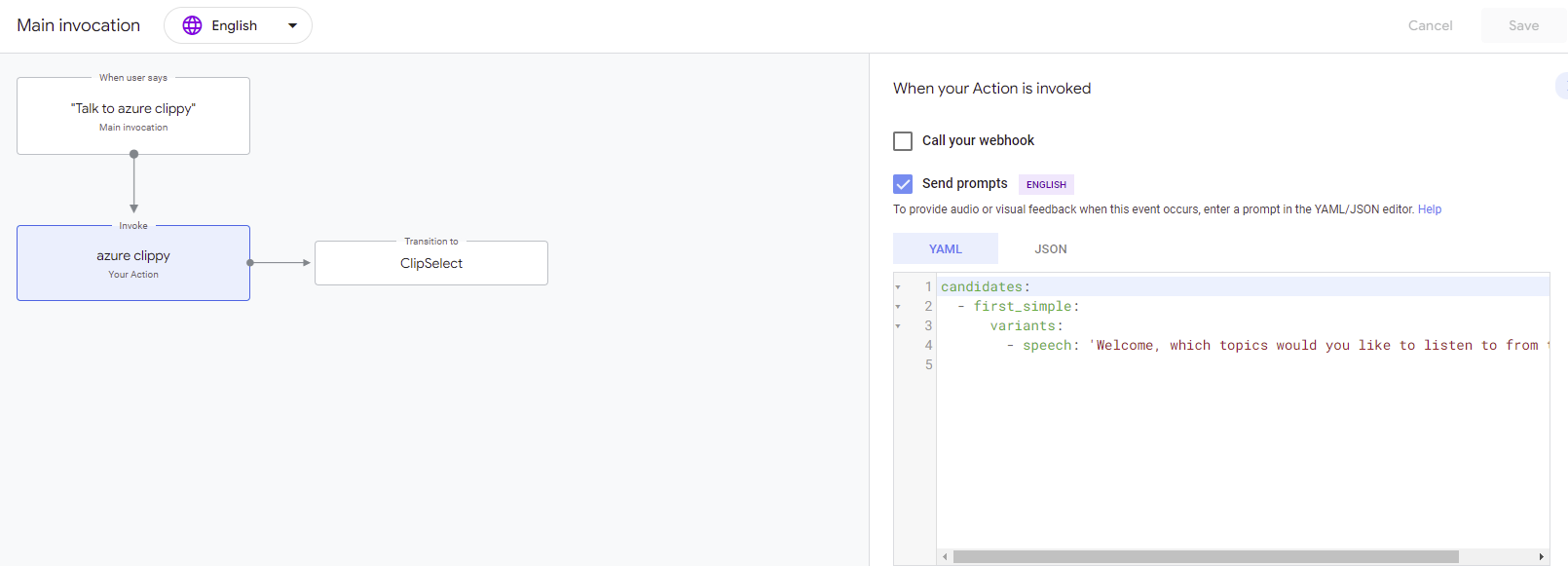The image size is (1568, 566).
Task: Click the scroll left arrow in the editor
Action: click(x=945, y=557)
